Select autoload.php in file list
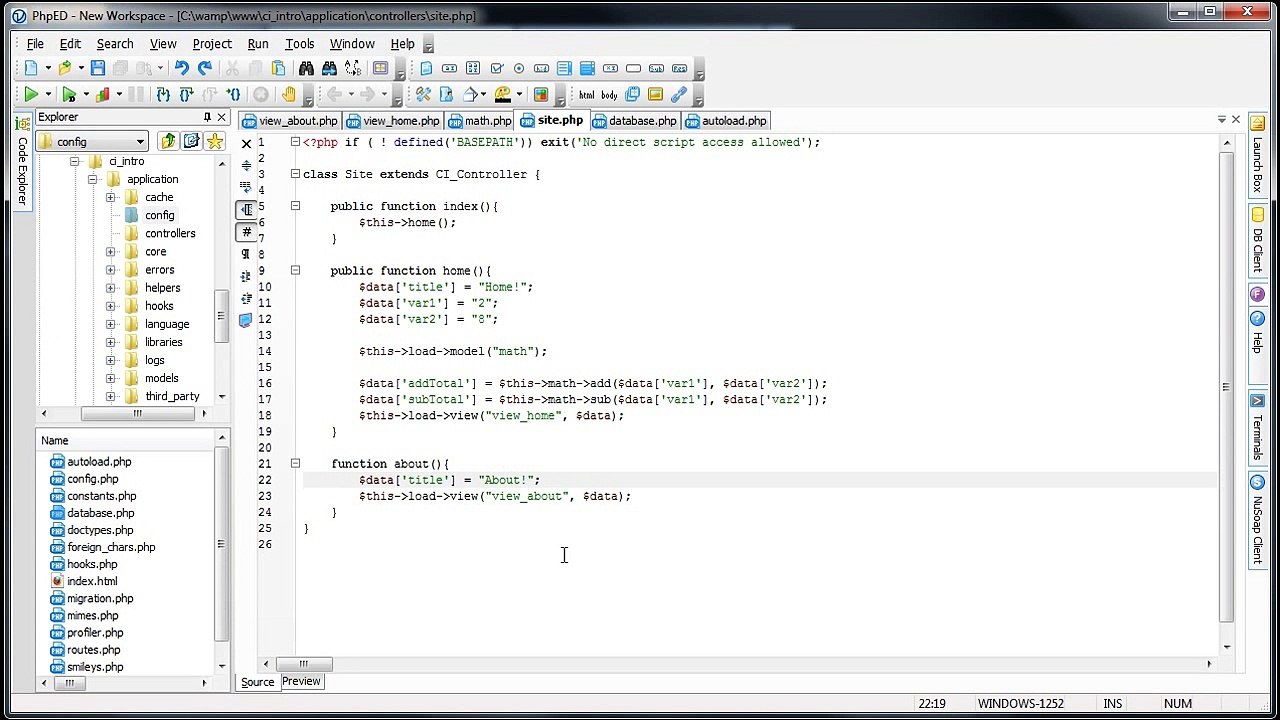This screenshot has width=1280, height=720. [x=99, y=462]
